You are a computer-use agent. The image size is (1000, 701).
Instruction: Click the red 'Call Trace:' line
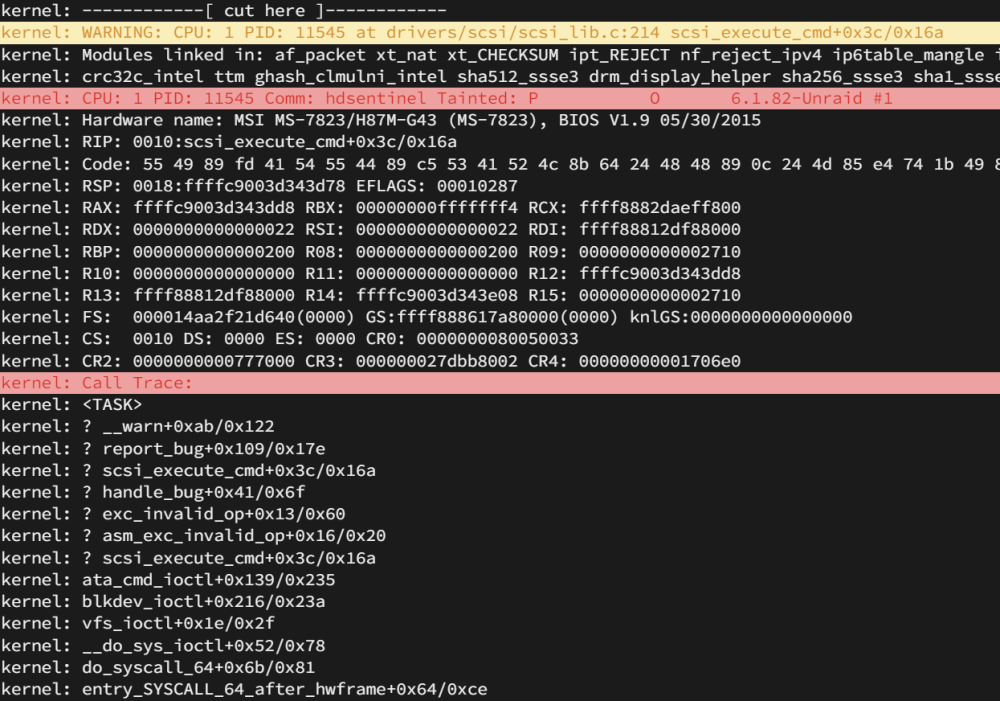pyautogui.click(x=500, y=383)
